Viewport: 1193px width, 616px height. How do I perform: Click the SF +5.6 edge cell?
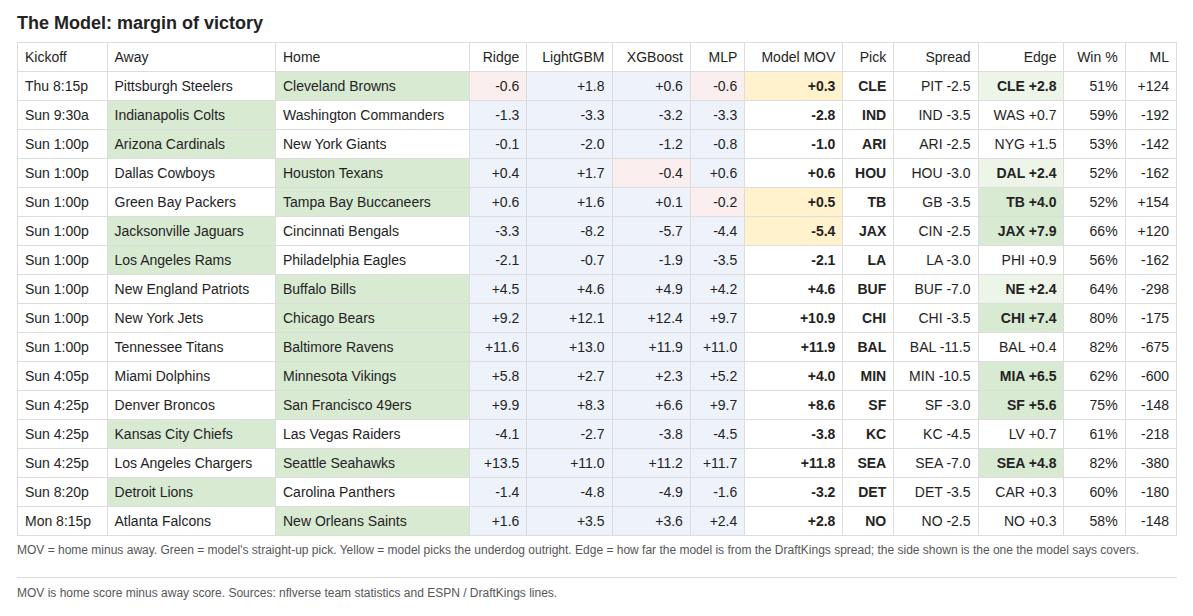coord(1021,405)
